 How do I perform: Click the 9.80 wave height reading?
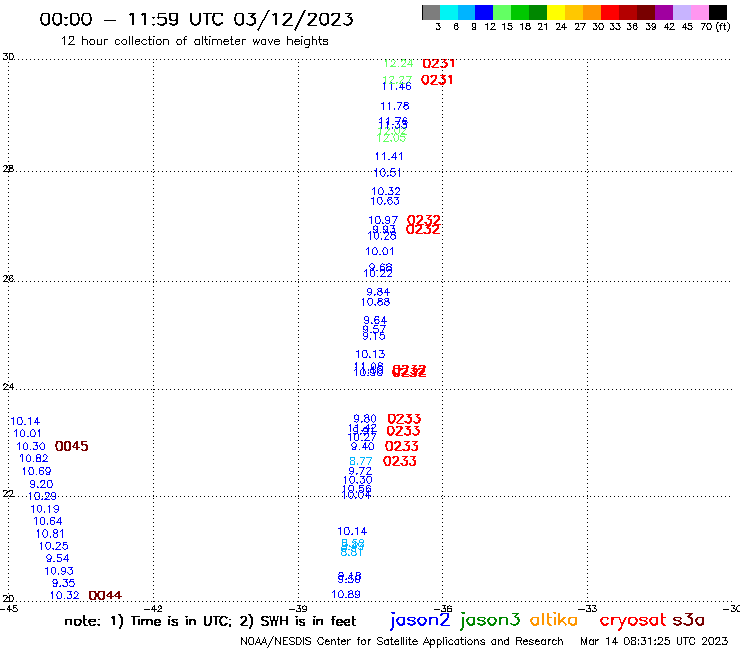pos(365,419)
